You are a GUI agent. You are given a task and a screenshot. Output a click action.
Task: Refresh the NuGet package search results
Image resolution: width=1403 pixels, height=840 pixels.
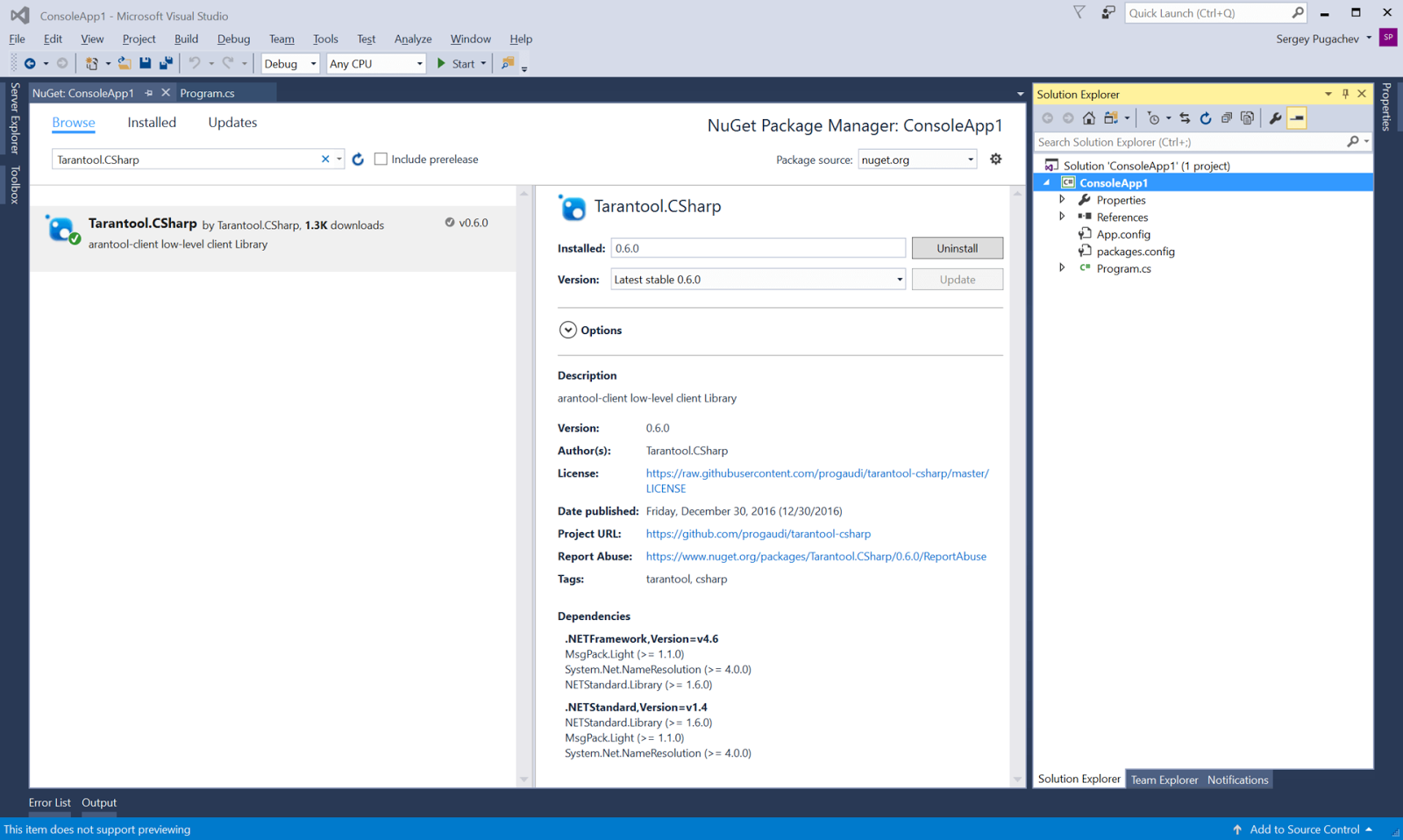click(x=358, y=160)
